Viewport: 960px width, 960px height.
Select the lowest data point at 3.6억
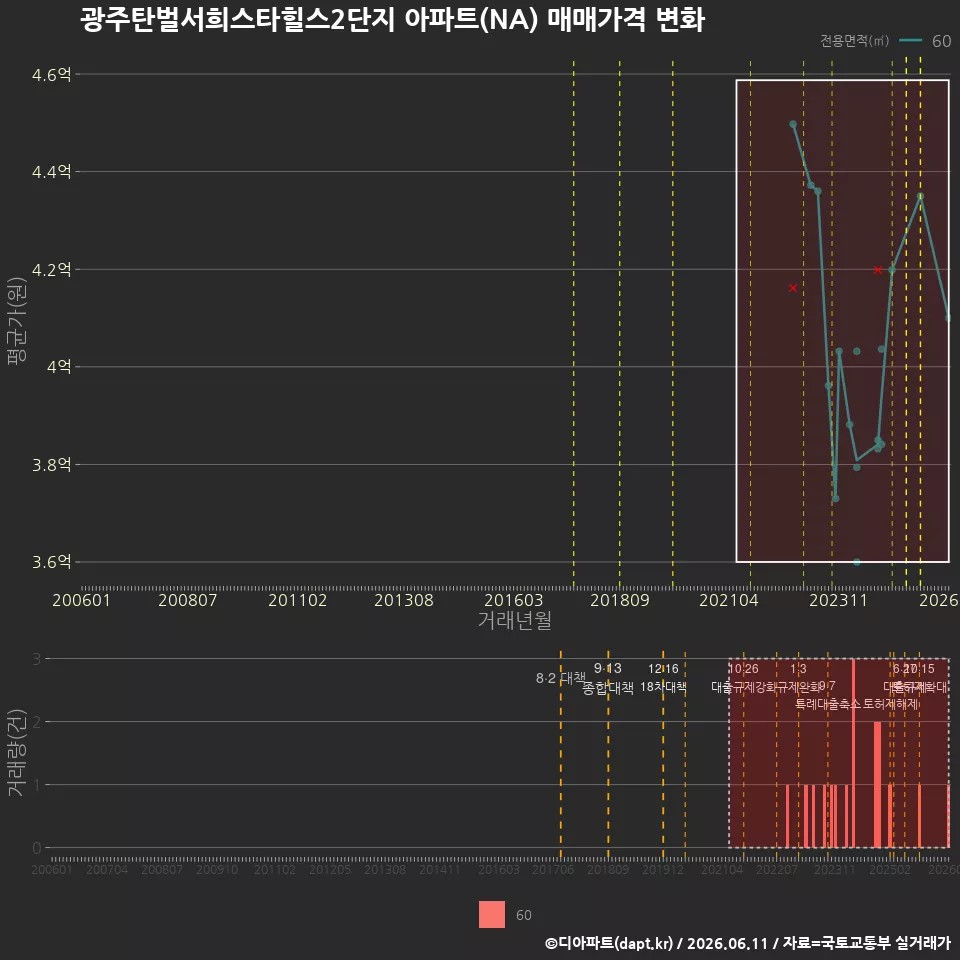857,562
